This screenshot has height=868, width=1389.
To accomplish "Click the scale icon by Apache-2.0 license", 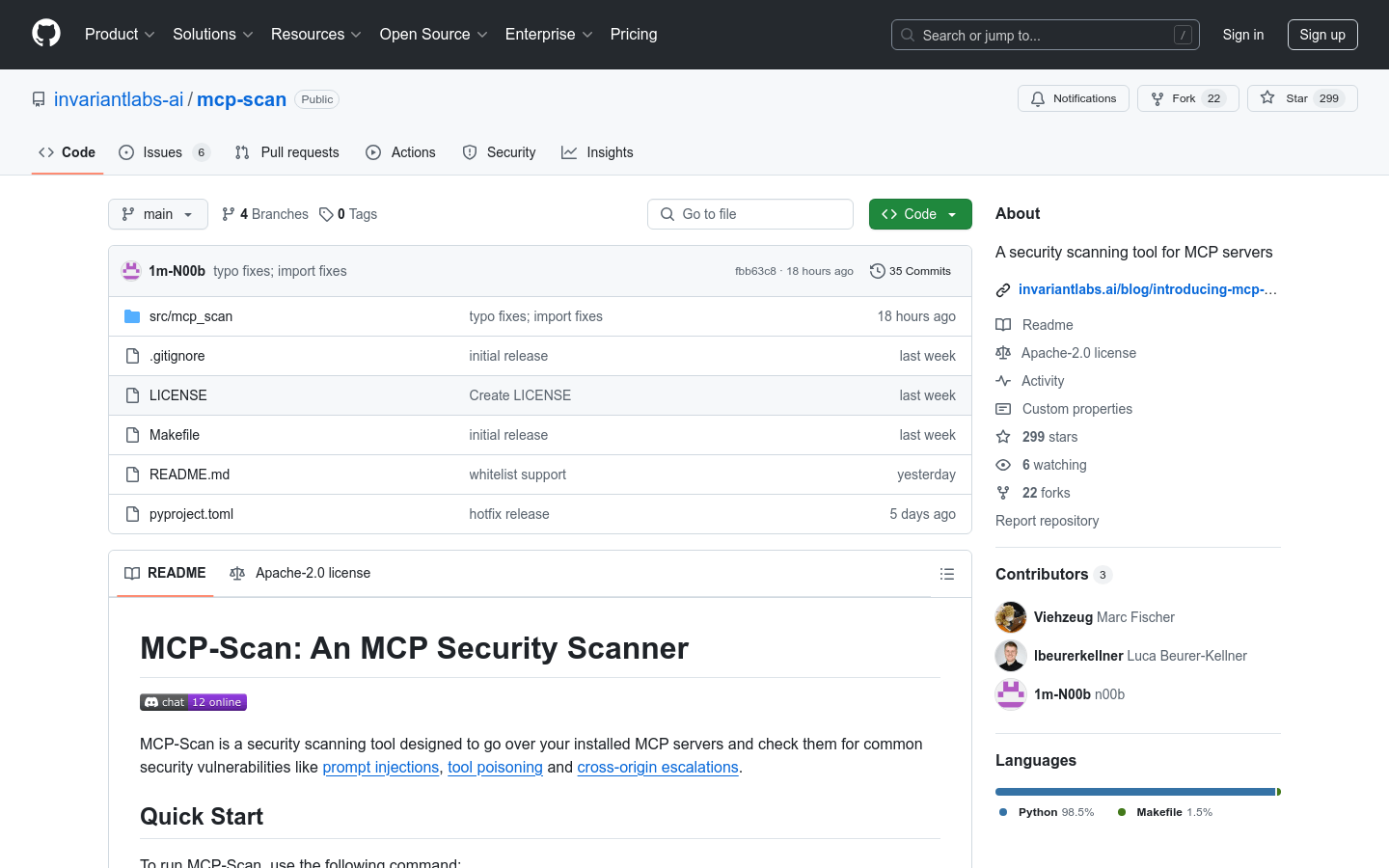I will point(1003,353).
